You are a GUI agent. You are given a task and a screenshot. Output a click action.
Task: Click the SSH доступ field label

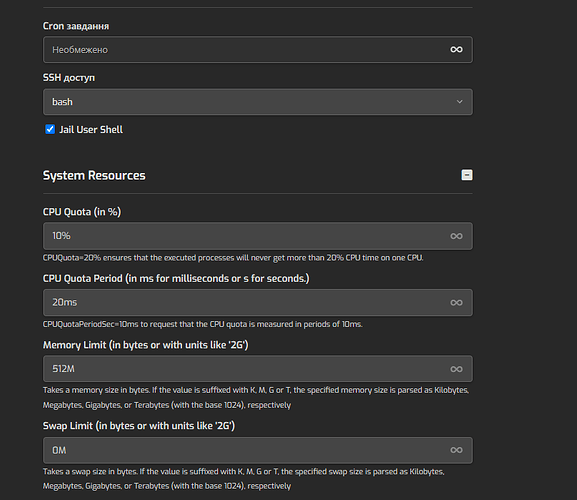[x=69, y=78]
